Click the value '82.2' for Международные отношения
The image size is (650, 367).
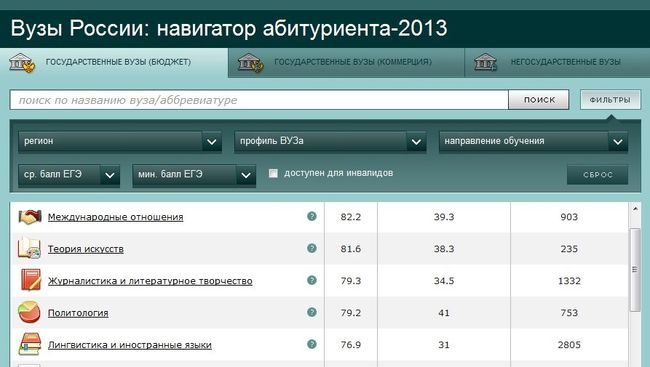[x=351, y=217]
